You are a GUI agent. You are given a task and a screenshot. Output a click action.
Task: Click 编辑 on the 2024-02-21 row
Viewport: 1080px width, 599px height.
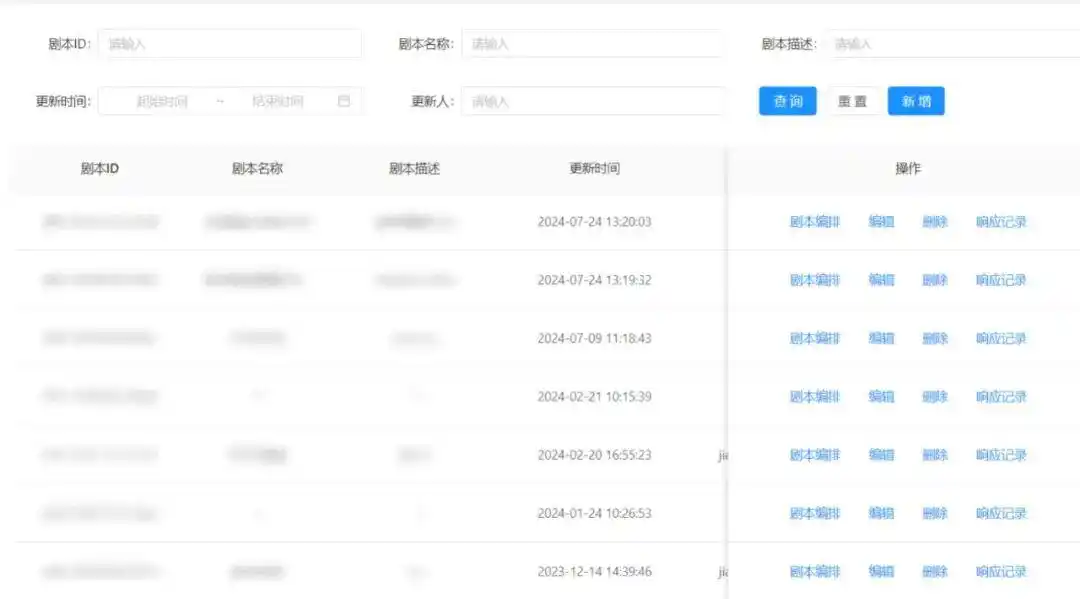[x=881, y=396]
